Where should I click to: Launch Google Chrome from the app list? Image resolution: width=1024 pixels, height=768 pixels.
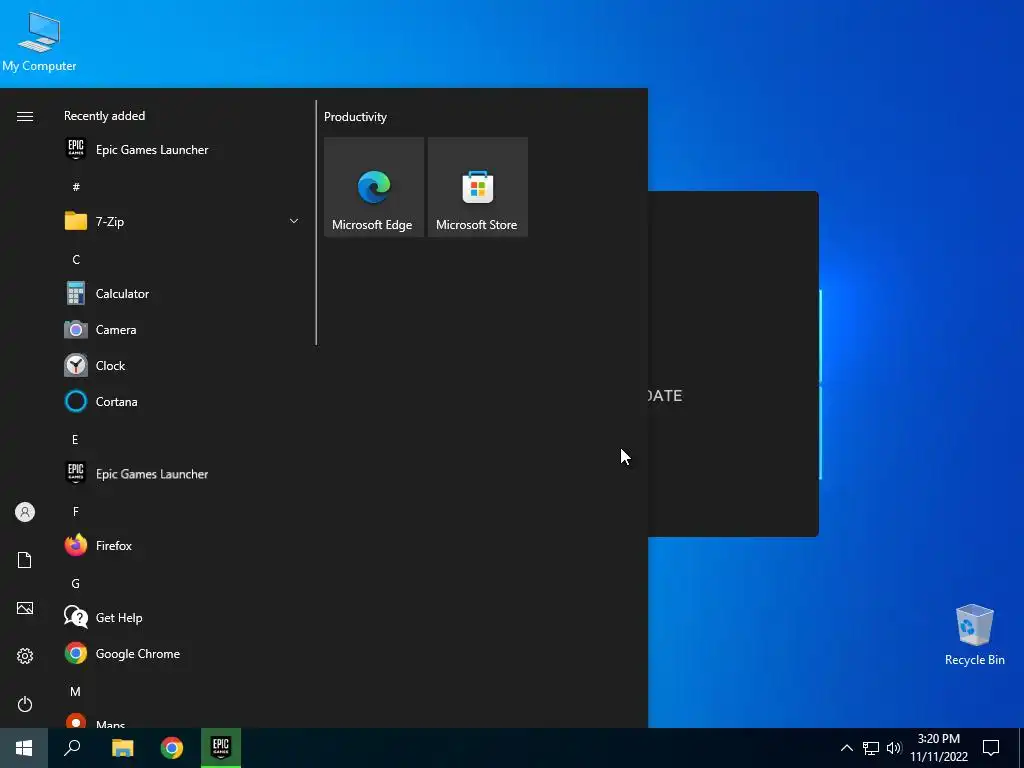point(182,654)
